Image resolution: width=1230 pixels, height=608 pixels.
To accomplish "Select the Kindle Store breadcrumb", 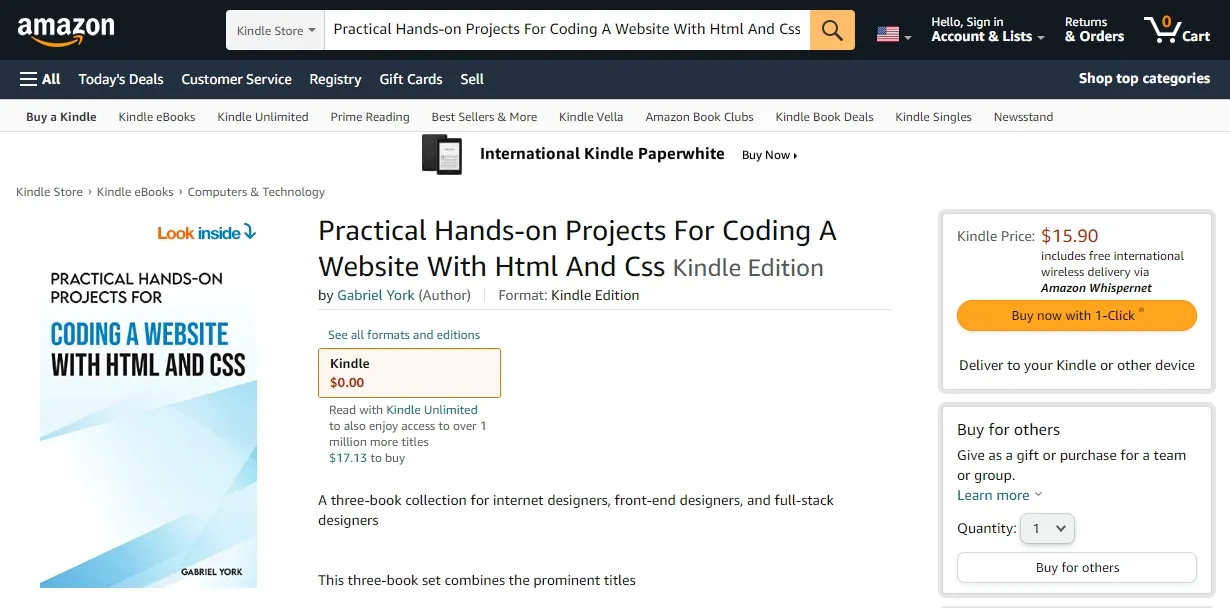I will (x=49, y=191).
